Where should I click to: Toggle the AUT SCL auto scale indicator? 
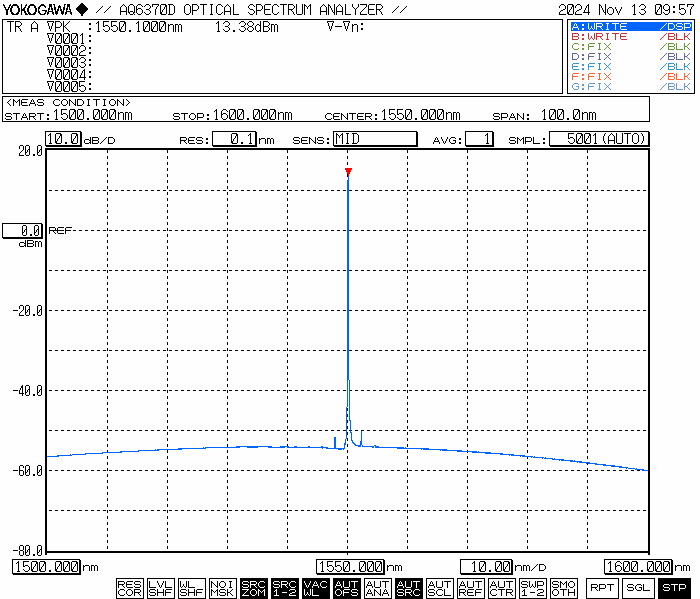coord(440,588)
